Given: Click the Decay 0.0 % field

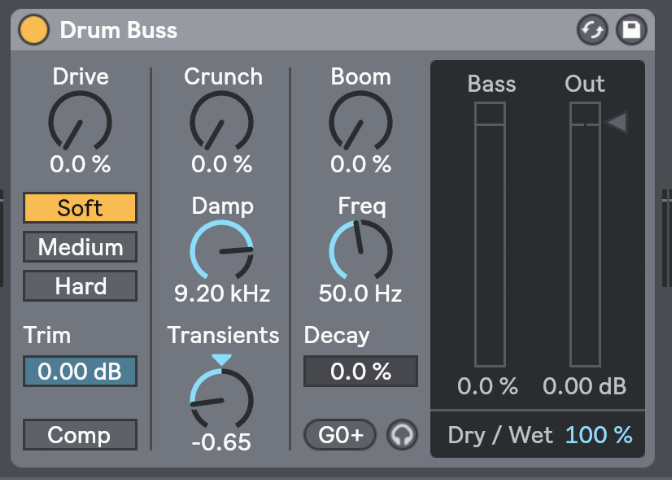Looking at the screenshot, I should tap(360, 371).
